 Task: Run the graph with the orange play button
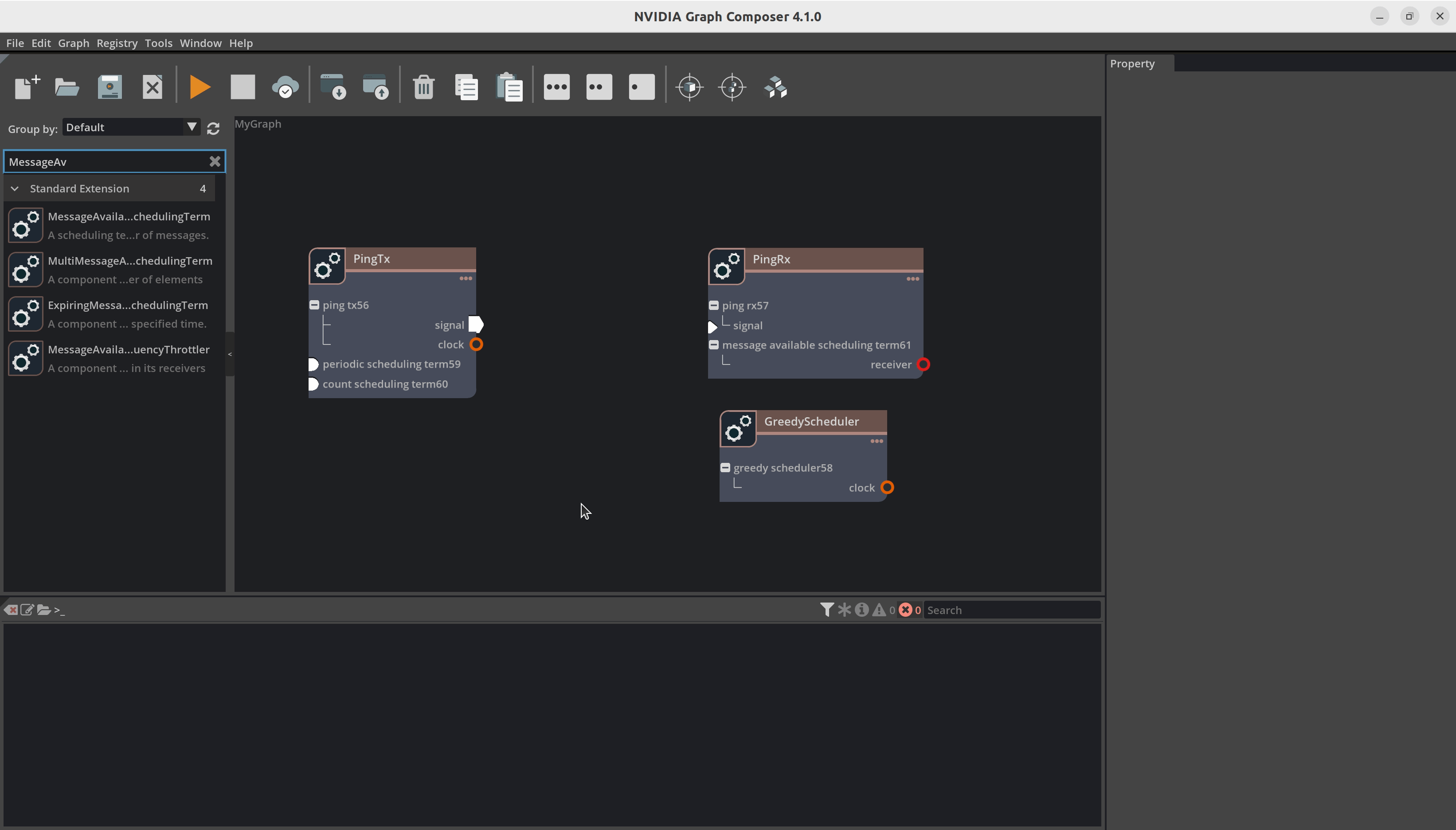pyautogui.click(x=200, y=87)
